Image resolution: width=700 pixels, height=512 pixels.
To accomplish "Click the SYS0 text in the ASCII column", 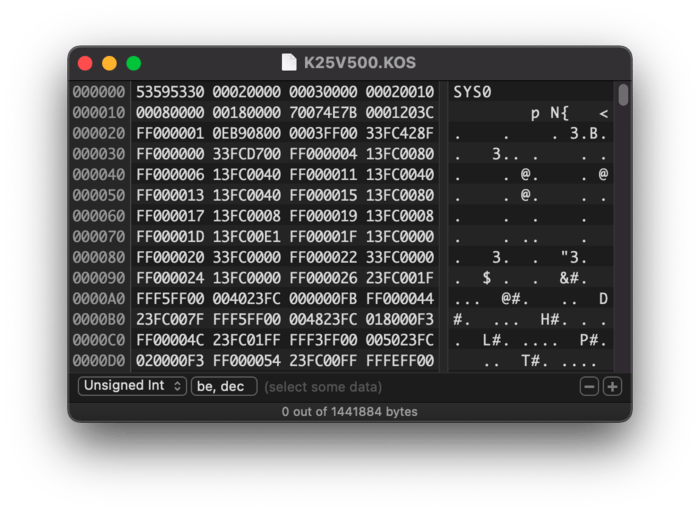I will pos(472,92).
